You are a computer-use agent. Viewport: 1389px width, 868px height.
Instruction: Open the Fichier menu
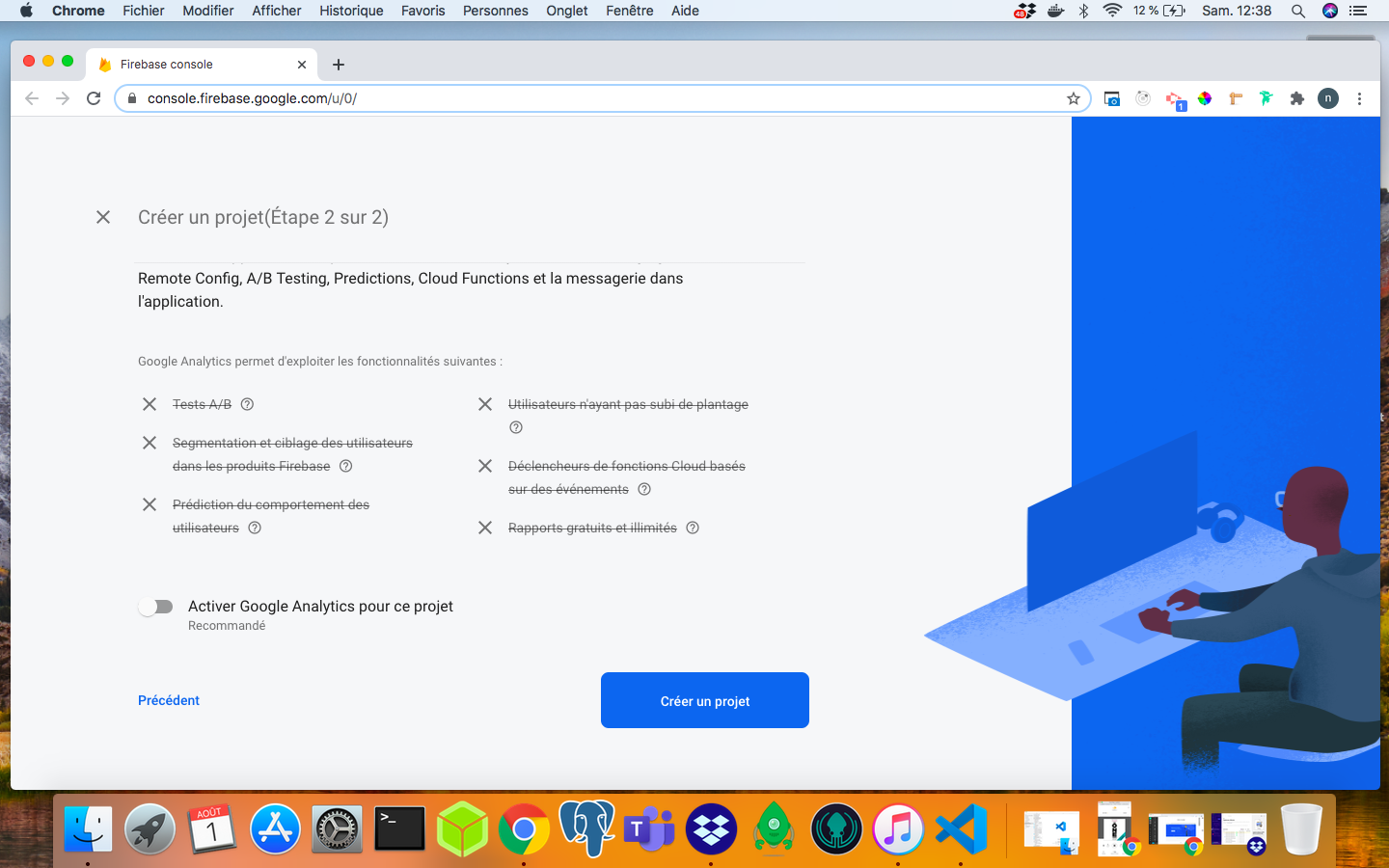[x=144, y=11]
